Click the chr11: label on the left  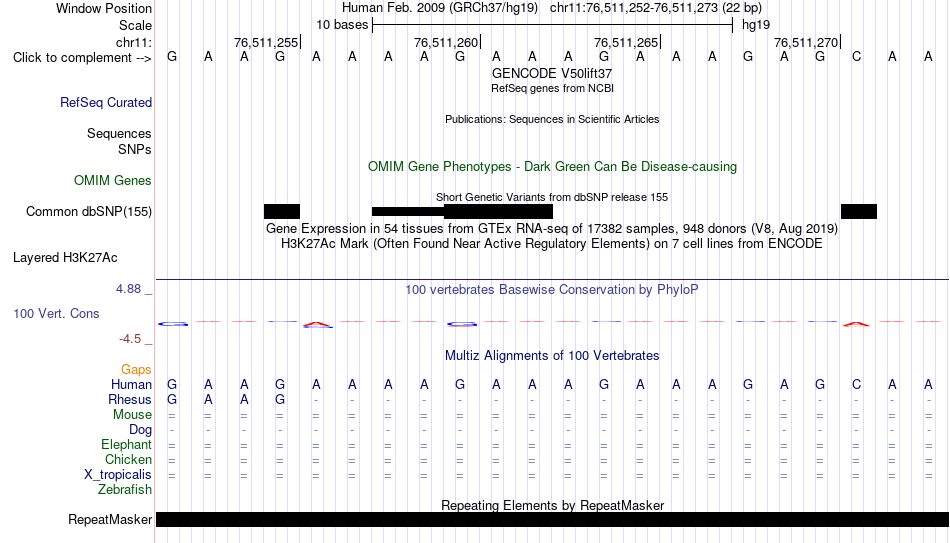coord(134,42)
